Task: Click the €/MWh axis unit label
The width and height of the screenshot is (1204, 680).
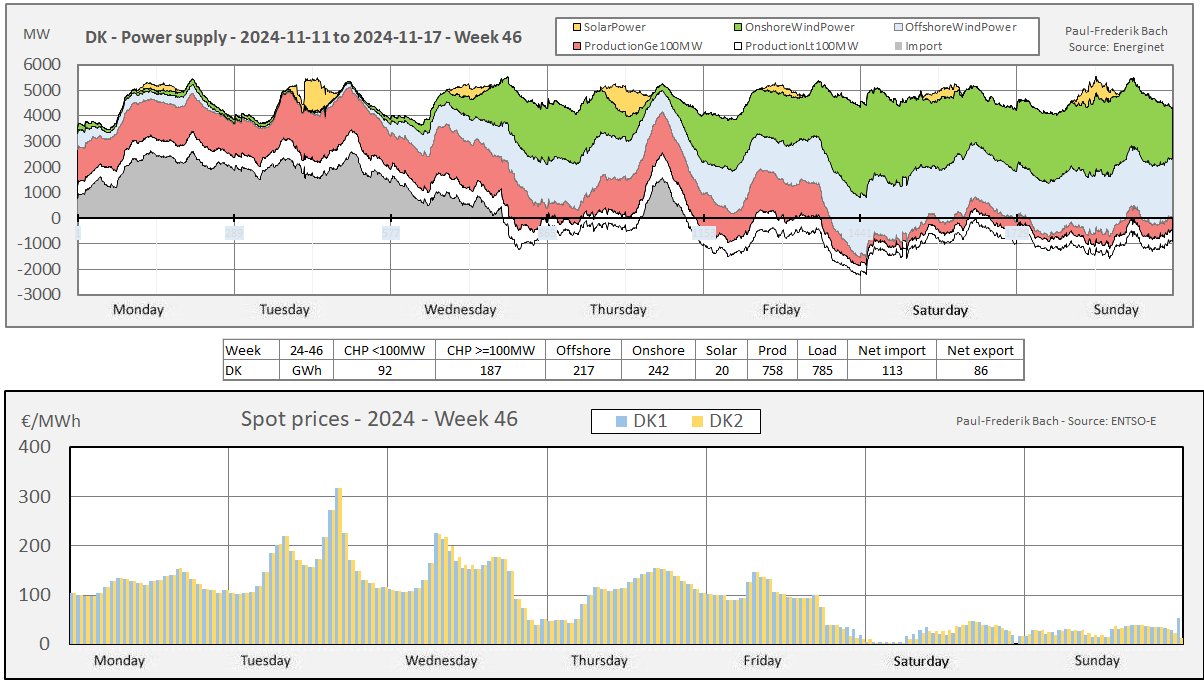Action: click(x=51, y=421)
